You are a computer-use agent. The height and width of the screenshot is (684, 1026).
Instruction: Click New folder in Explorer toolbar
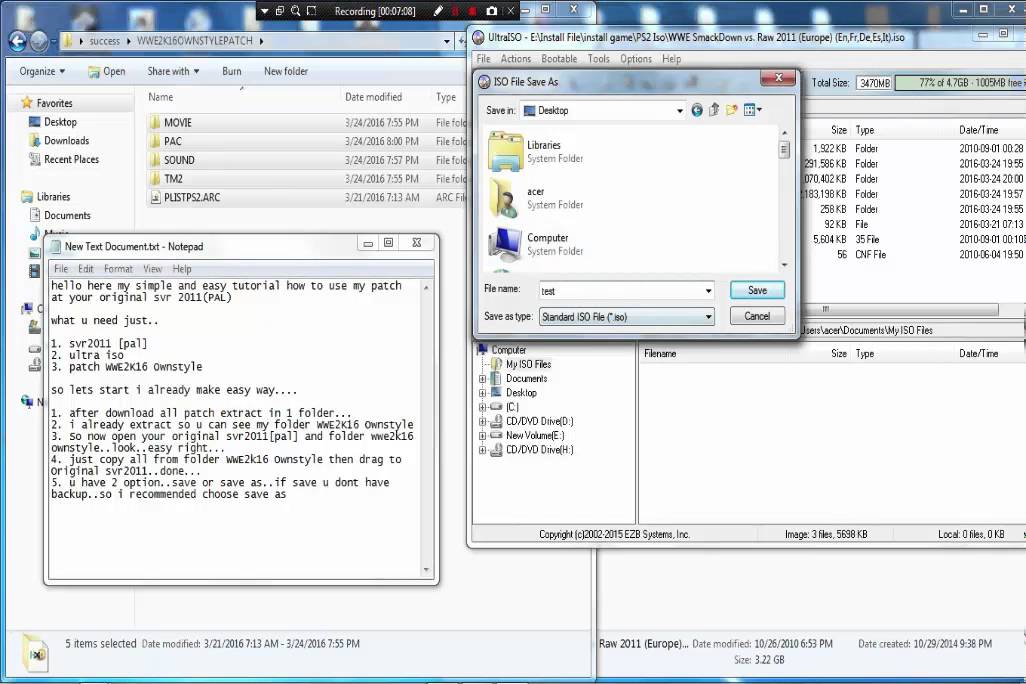point(286,71)
